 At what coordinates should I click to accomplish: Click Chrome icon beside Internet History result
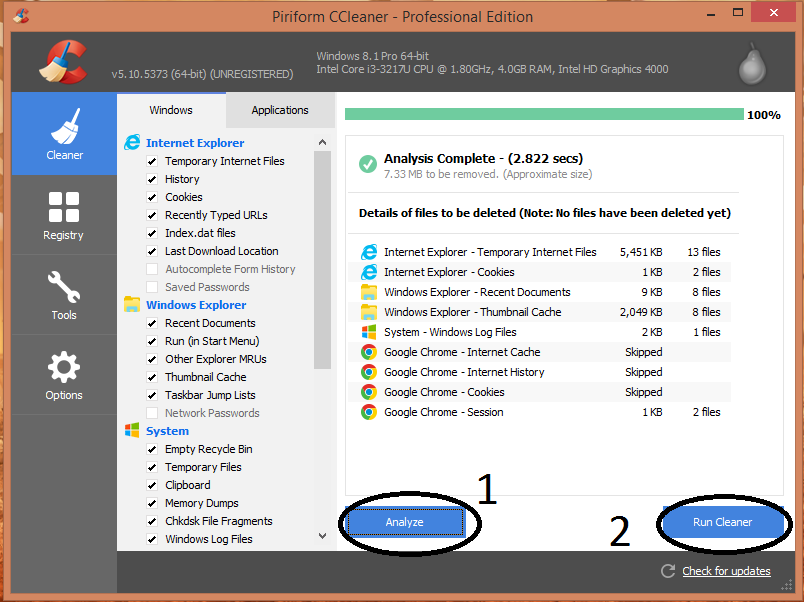click(369, 372)
